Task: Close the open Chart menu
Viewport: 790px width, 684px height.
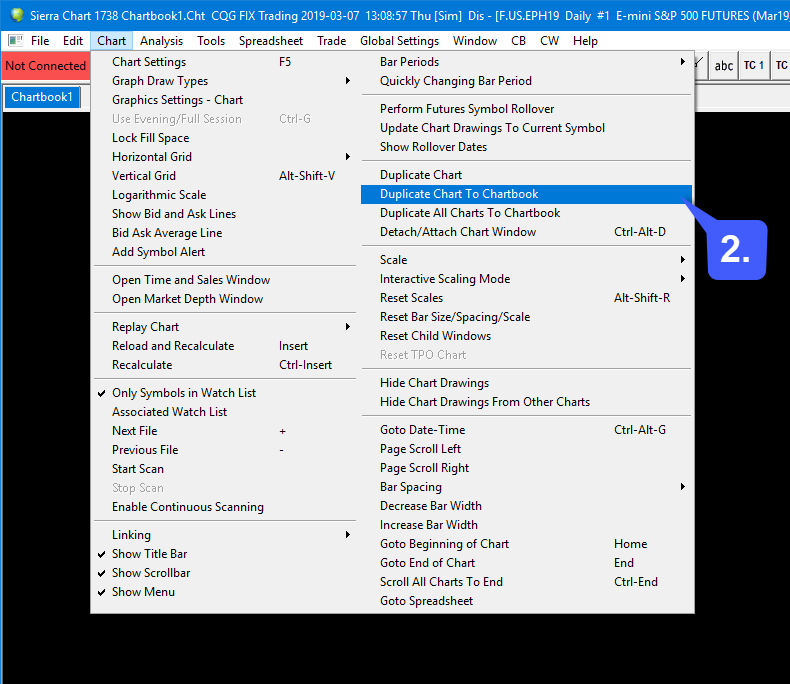Action: [x=111, y=41]
